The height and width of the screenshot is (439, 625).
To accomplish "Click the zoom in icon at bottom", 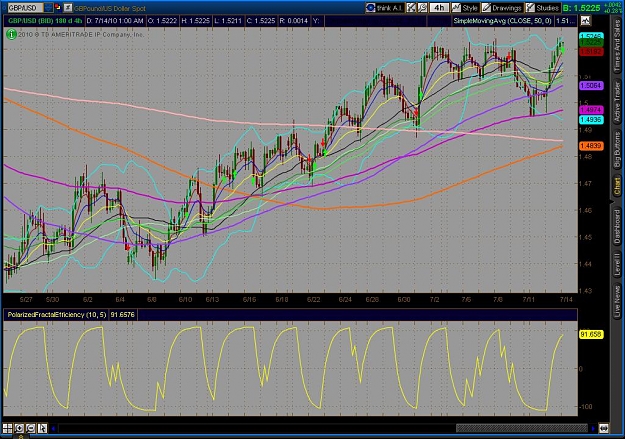I will (19, 429).
